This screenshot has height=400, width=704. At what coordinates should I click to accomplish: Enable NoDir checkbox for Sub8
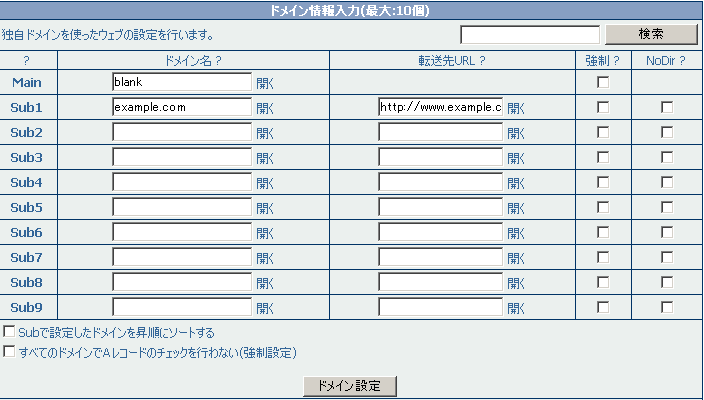[667, 282]
